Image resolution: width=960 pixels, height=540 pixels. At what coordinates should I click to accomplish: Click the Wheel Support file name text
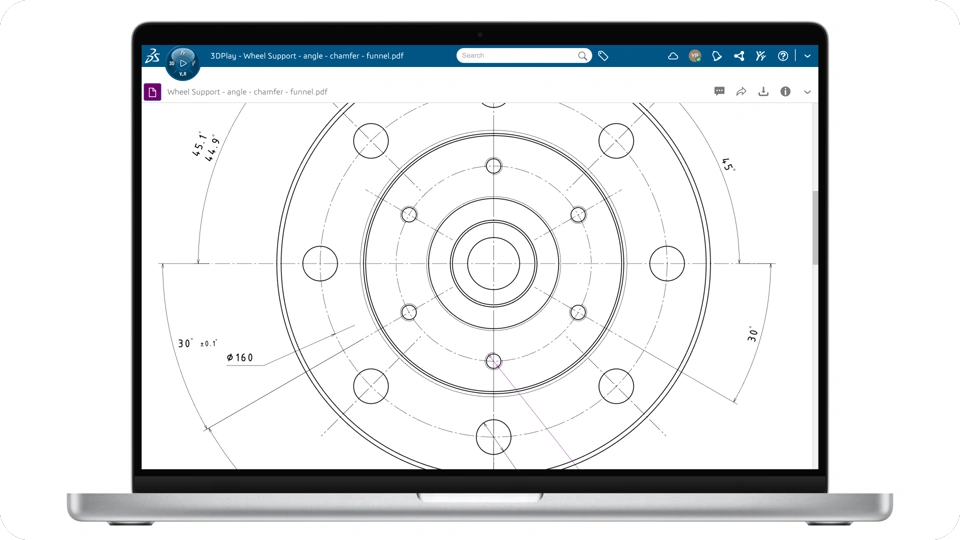[x=247, y=92]
